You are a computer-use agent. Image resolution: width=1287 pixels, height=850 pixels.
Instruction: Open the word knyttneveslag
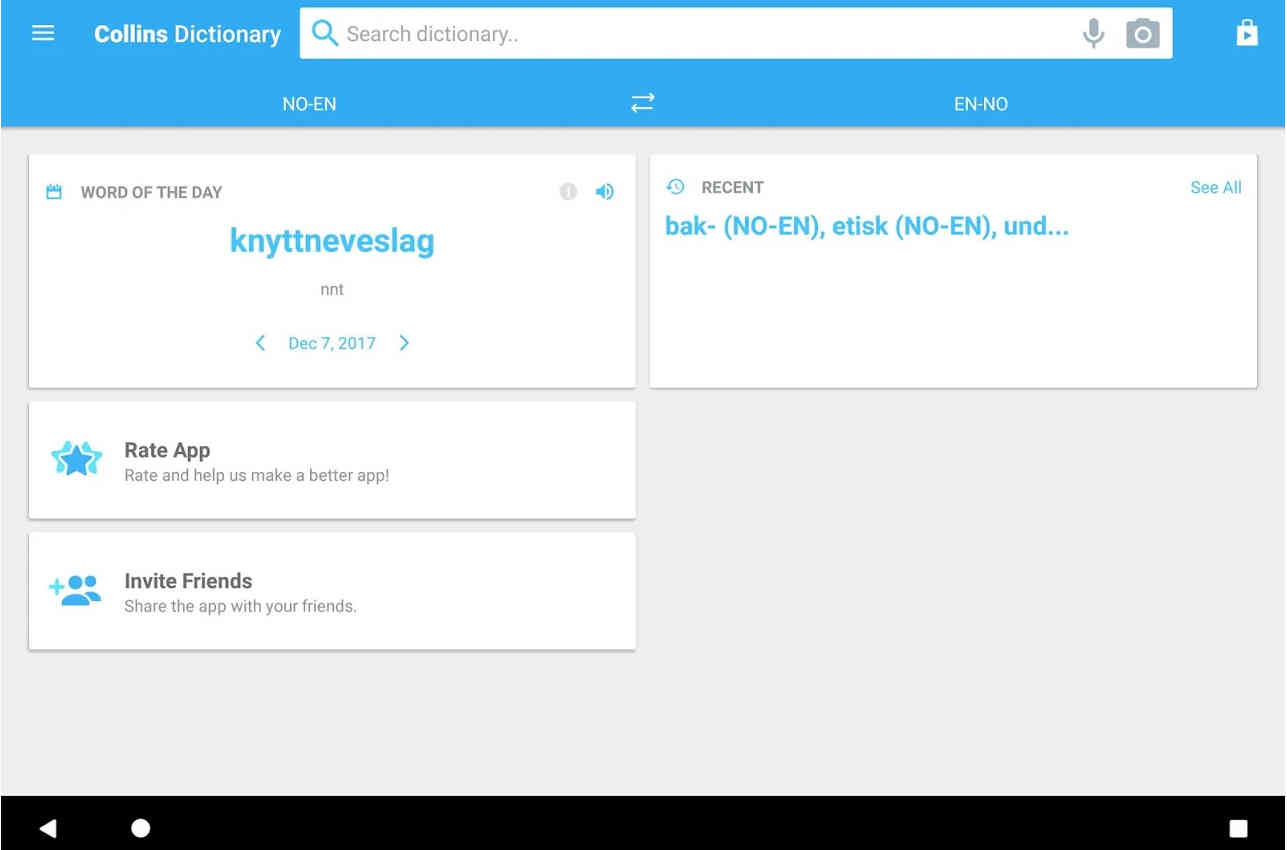(x=332, y=242)
